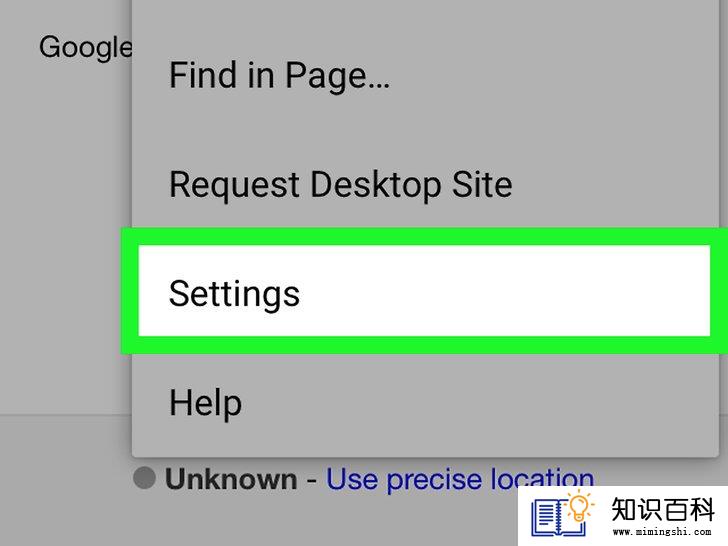The width and height of the screenshot is (728, 546).
Task: Click the dash between Unknown and location link
Action: (312, 480)
